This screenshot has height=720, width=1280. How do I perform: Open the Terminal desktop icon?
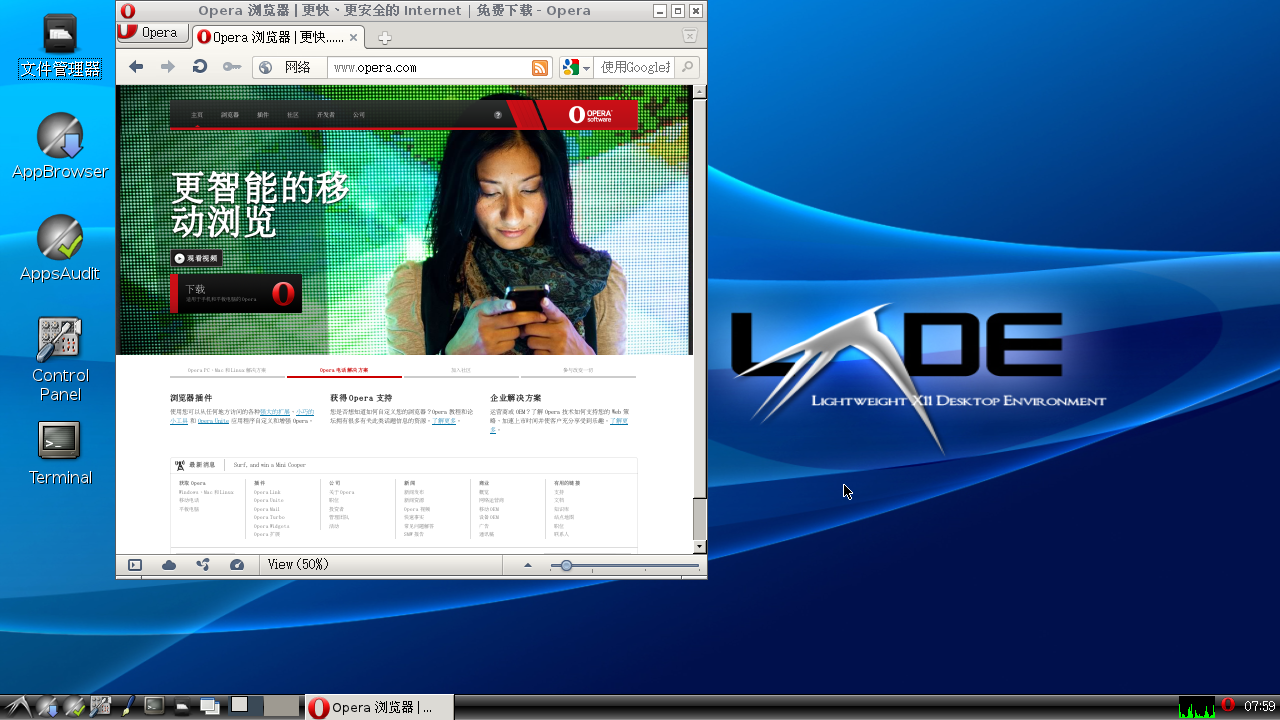pyautogui.click(x=60, y=454)
